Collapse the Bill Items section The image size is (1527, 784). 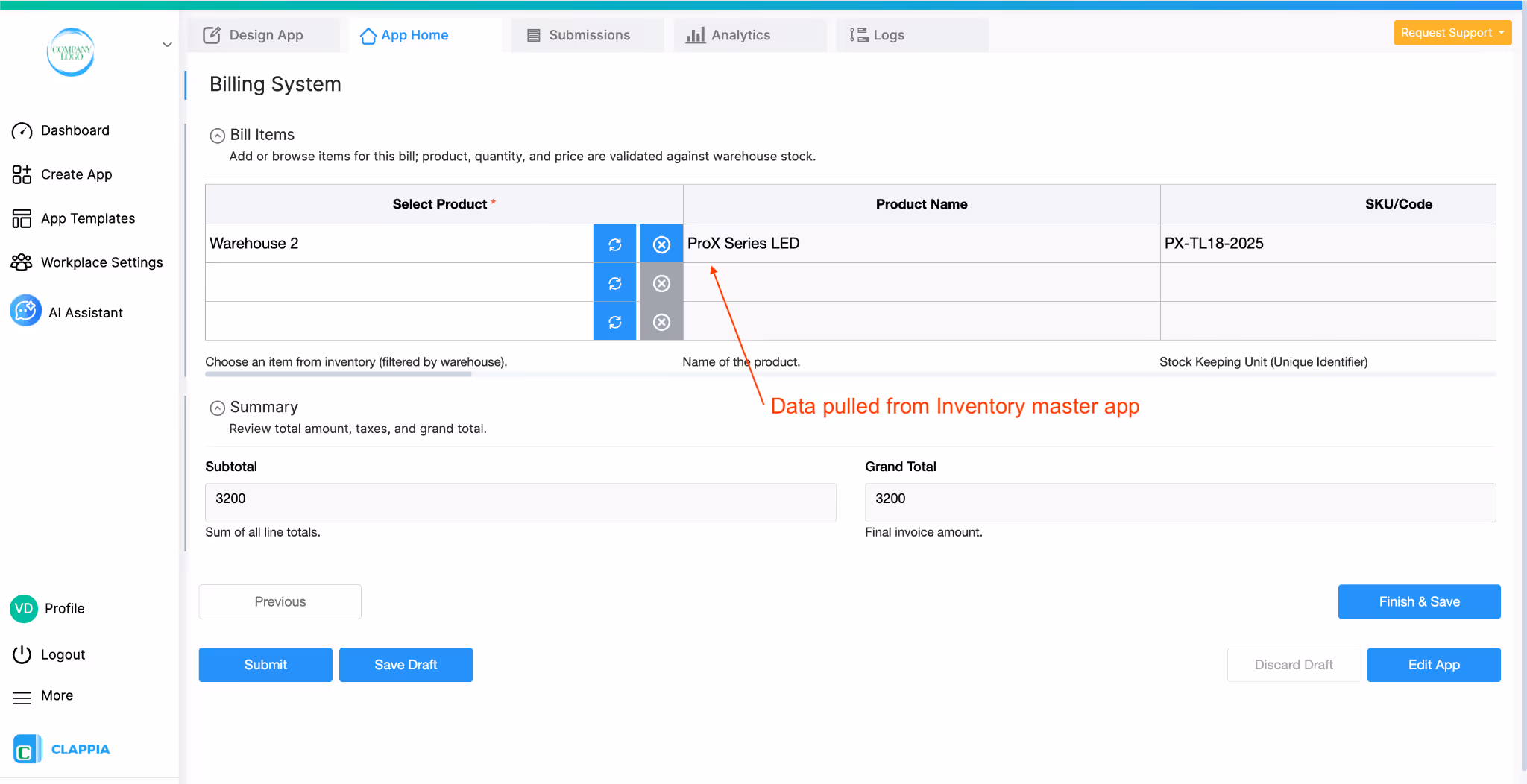point(217,135)
